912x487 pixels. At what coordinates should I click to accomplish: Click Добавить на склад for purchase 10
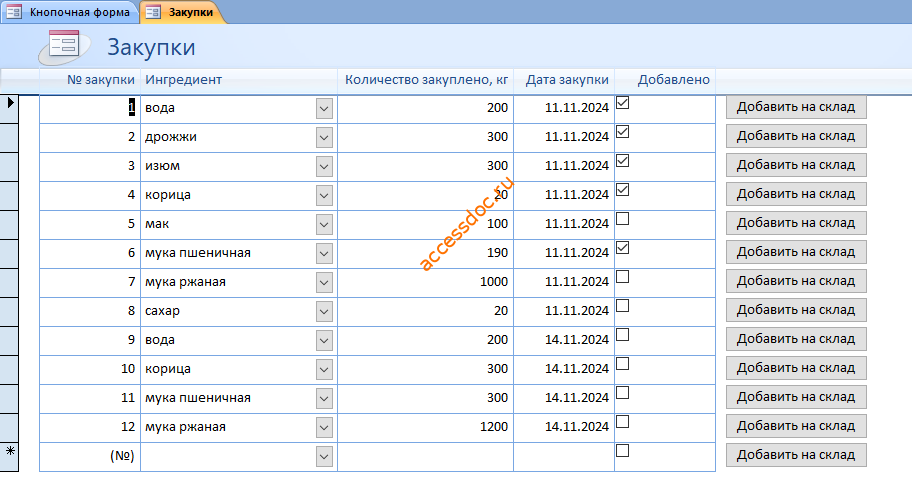click(x=796, y=368)
